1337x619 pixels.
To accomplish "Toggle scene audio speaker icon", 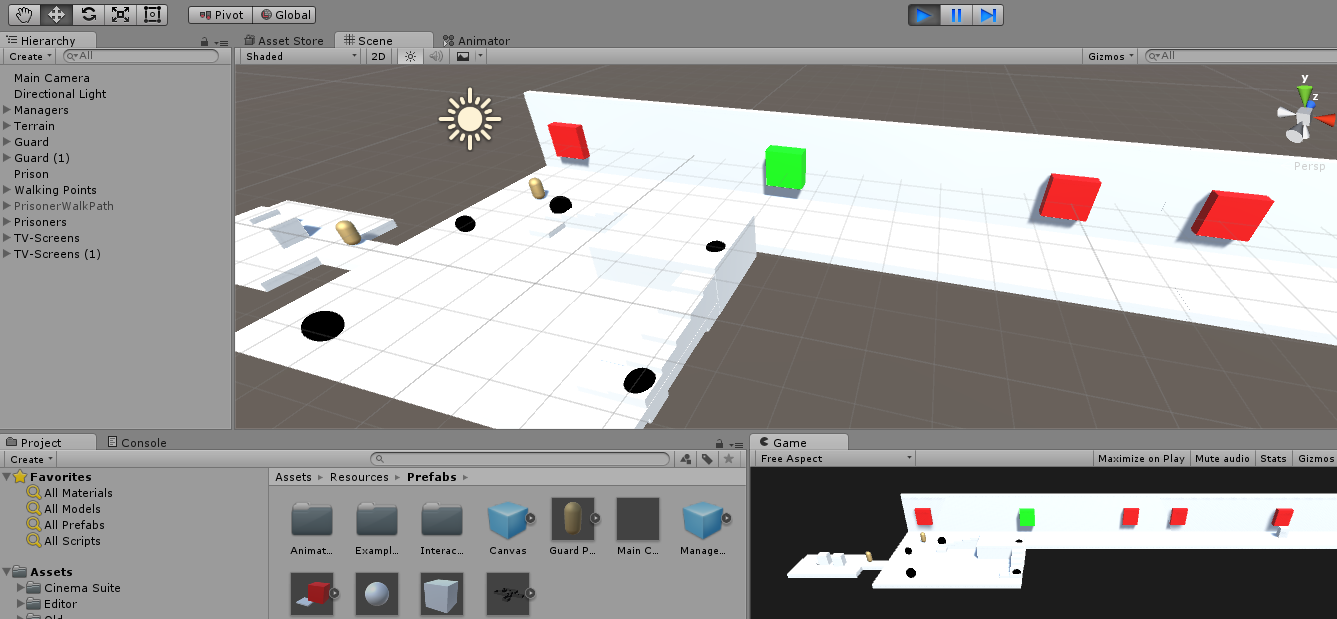I will 436,57.
